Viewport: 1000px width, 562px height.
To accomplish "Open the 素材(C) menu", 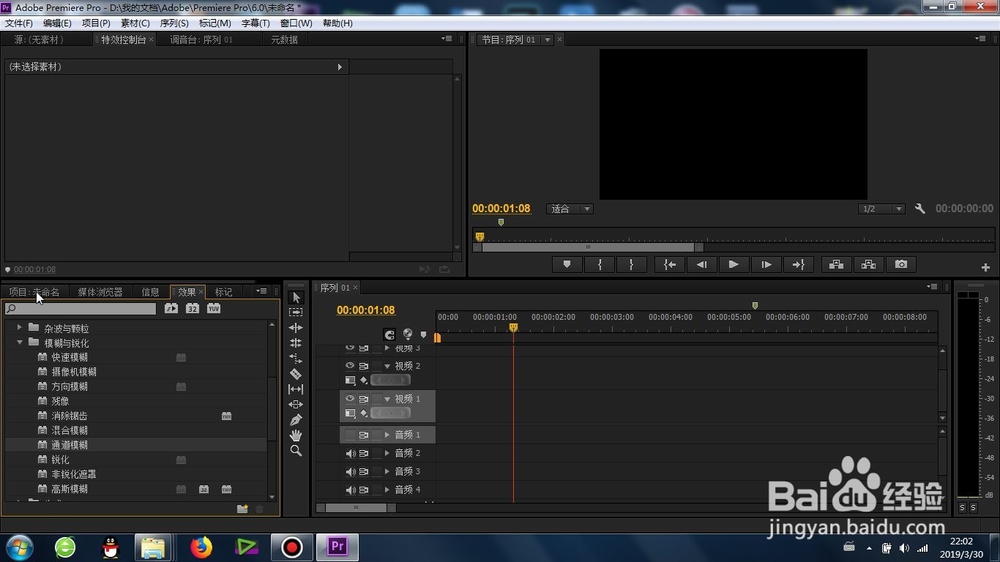I will pyautogui.click(x=135, y=23).
